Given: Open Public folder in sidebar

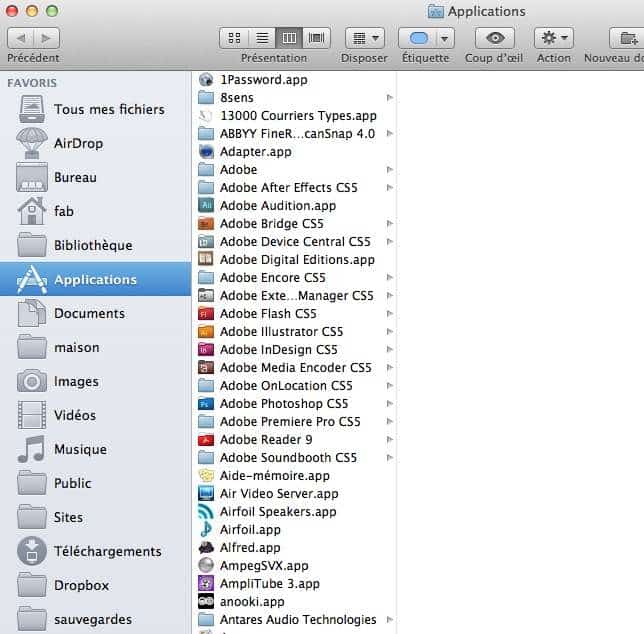Looking at the screenshot, I should point(96,483).
